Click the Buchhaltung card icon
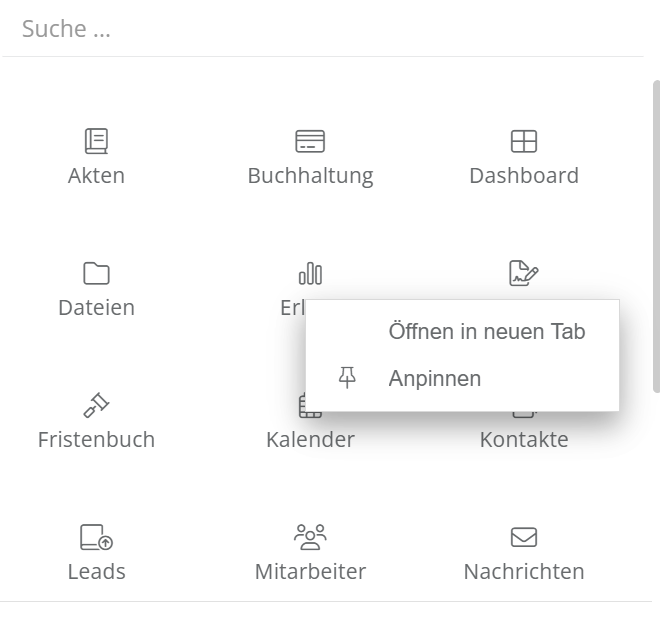 pyautogui.click(x=310, y=141)
